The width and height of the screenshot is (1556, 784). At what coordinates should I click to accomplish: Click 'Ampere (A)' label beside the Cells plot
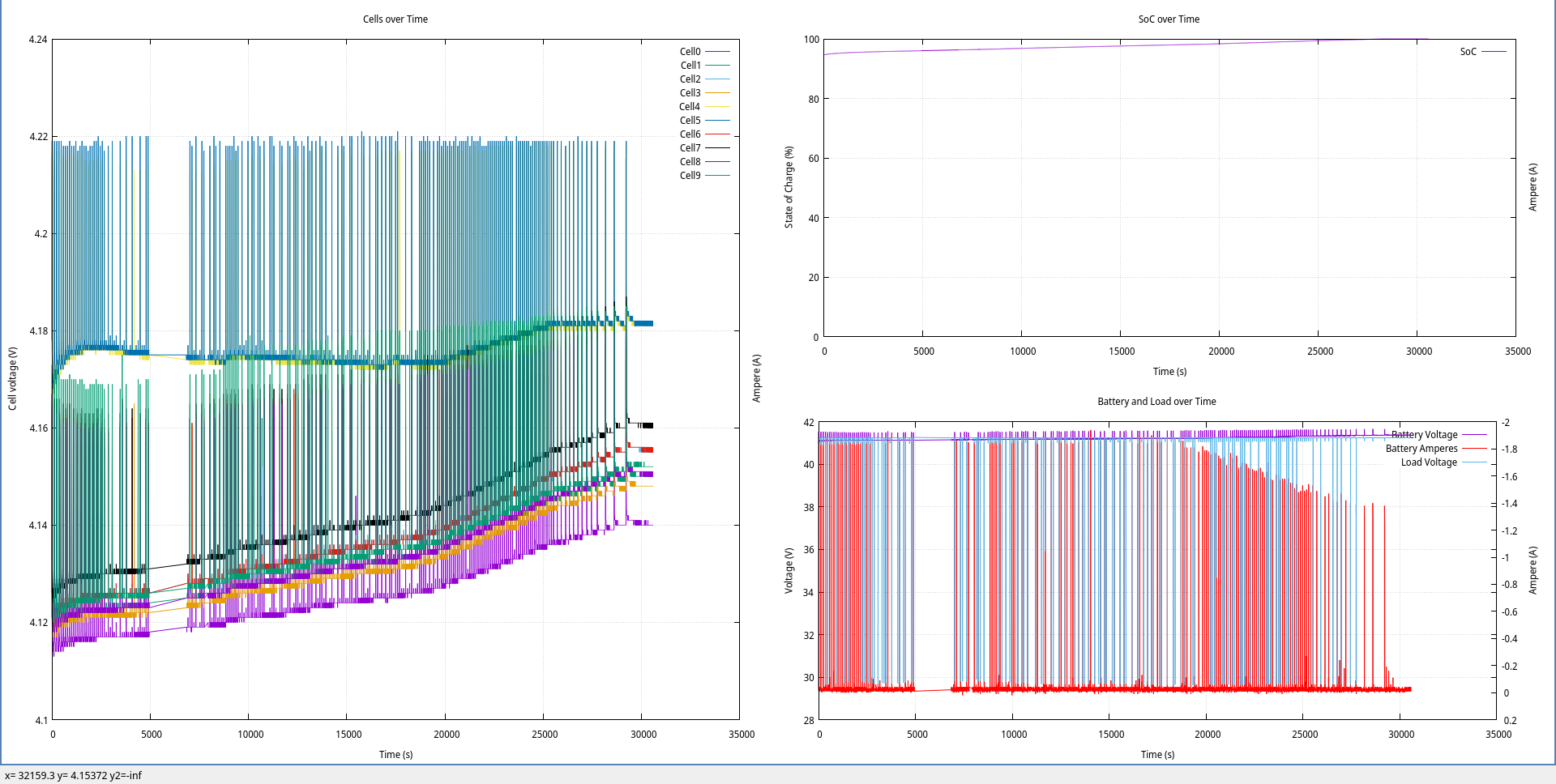click(756, 377)
